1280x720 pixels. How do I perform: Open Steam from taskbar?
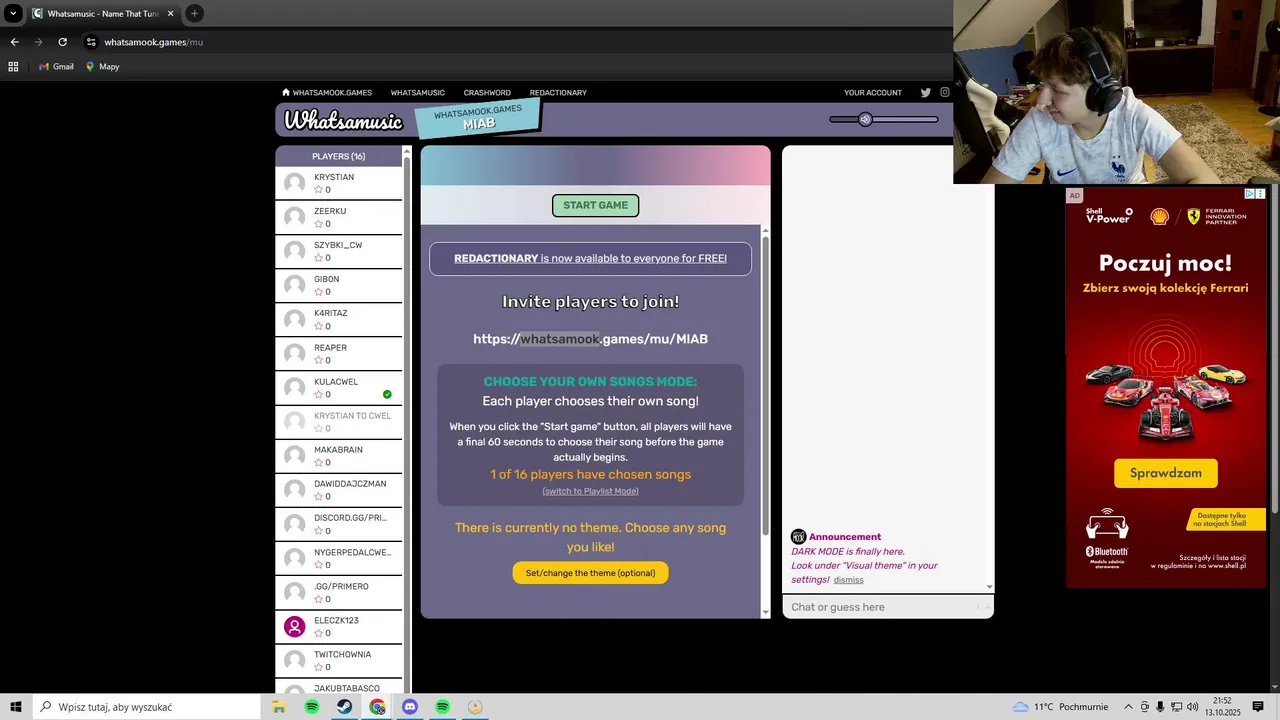(344, 707)
